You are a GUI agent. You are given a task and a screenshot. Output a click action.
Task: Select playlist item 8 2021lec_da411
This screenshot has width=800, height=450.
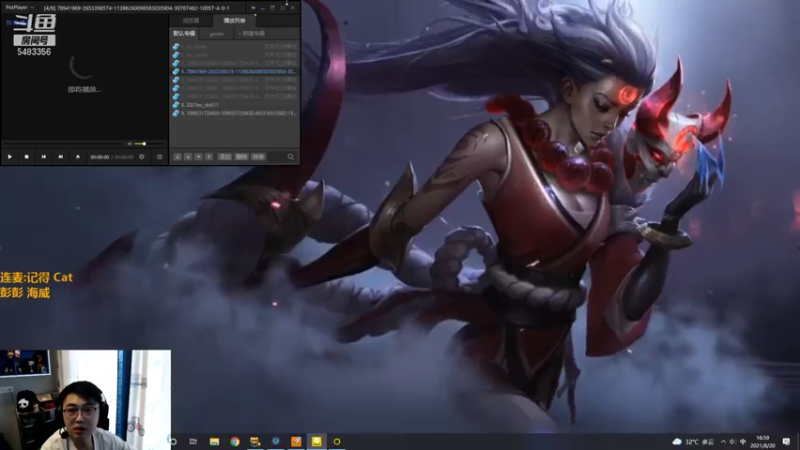pos(235,105)
